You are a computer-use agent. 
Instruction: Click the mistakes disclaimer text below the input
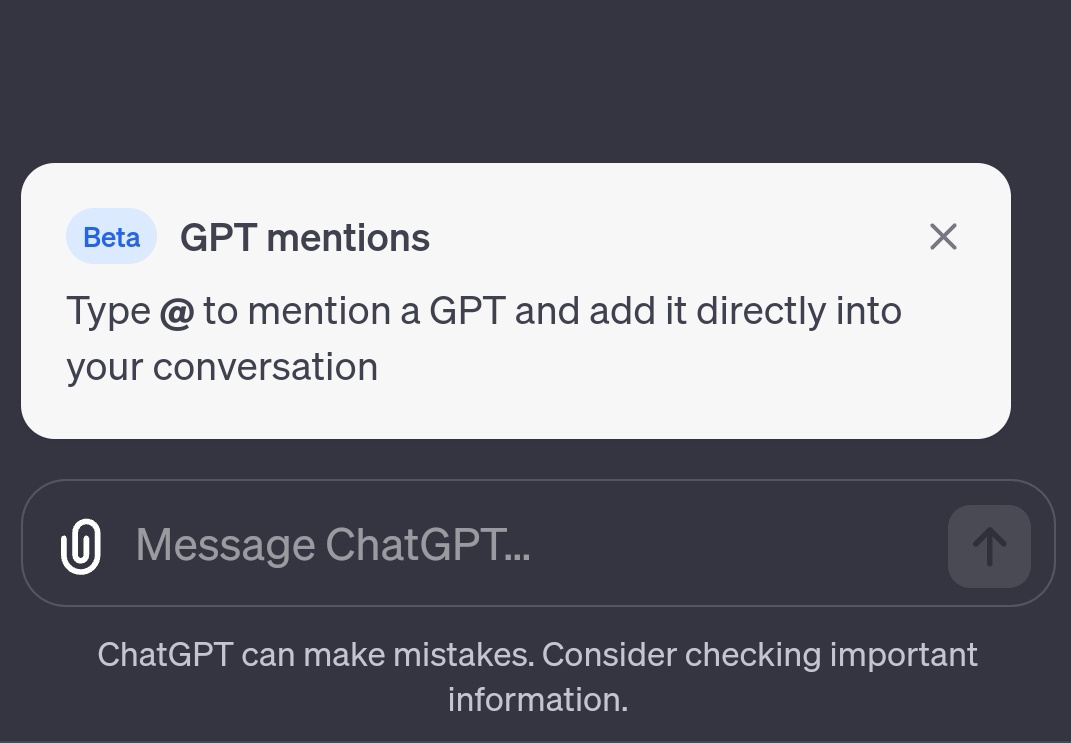point(537,675)
